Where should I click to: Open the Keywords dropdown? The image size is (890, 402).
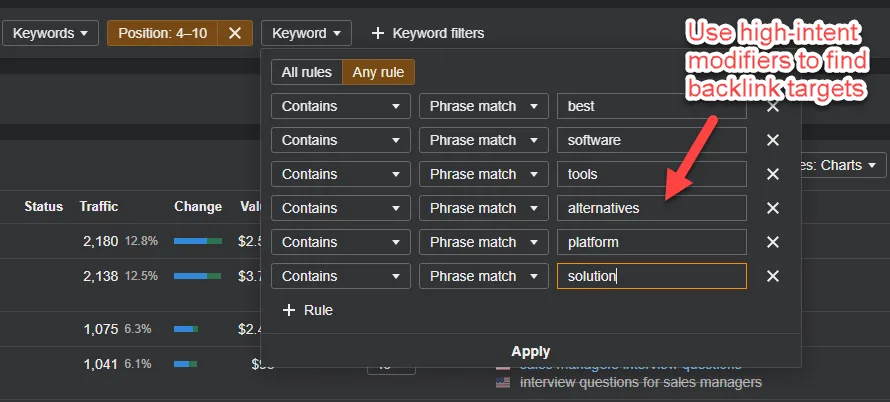50,33
